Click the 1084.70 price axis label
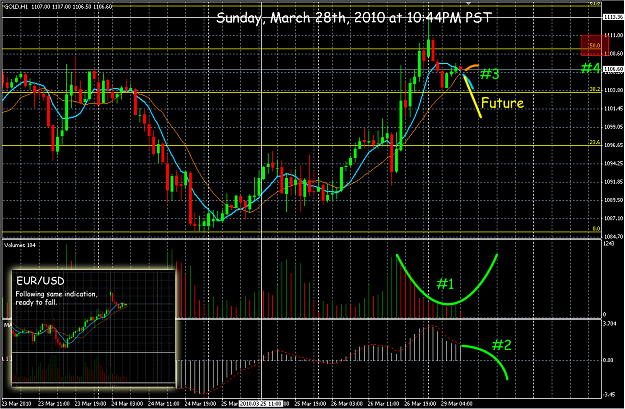 pyautogui.click(x=613, y=236)
